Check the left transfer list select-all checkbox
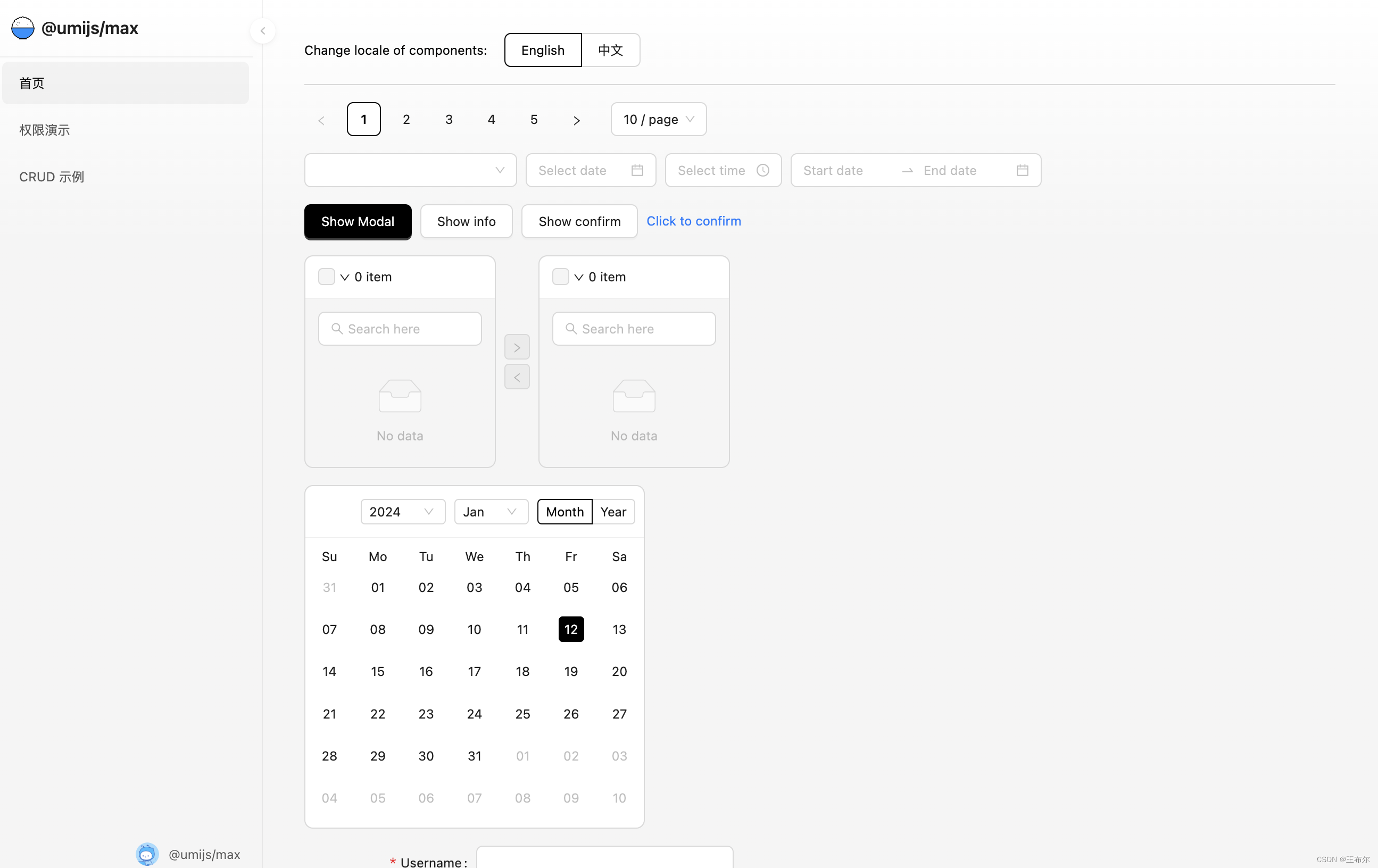 (x=326, y=277)
